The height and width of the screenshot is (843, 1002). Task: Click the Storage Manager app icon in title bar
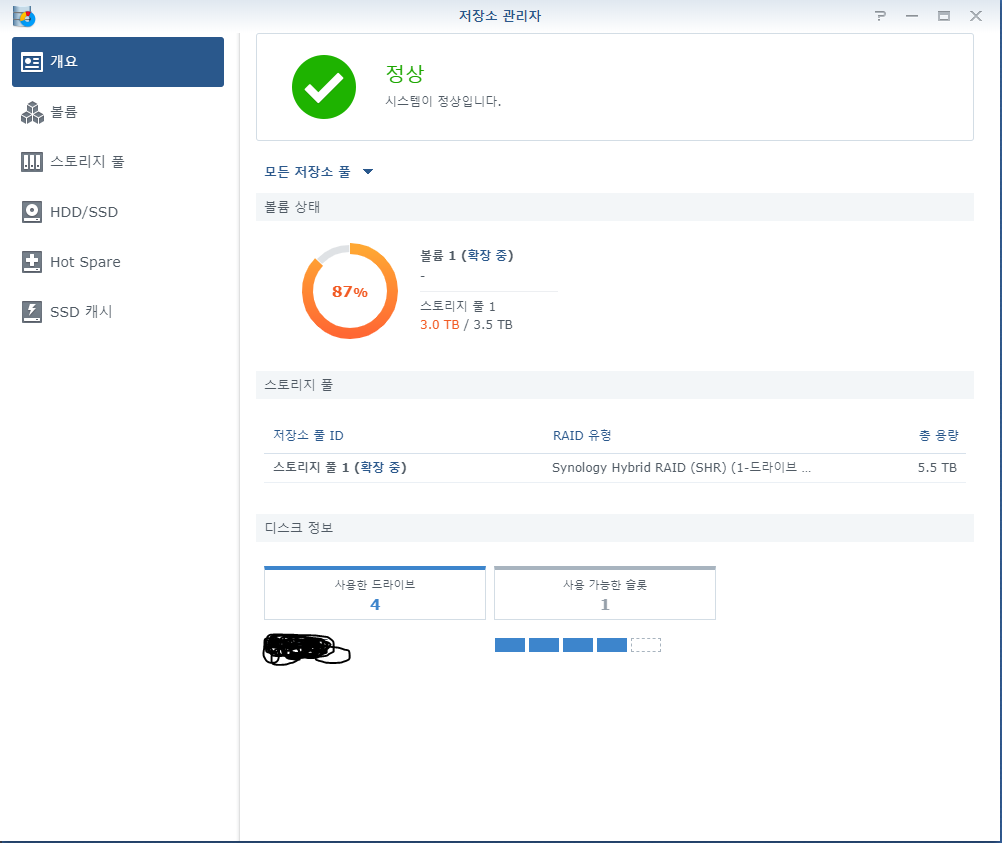(24, 16)
